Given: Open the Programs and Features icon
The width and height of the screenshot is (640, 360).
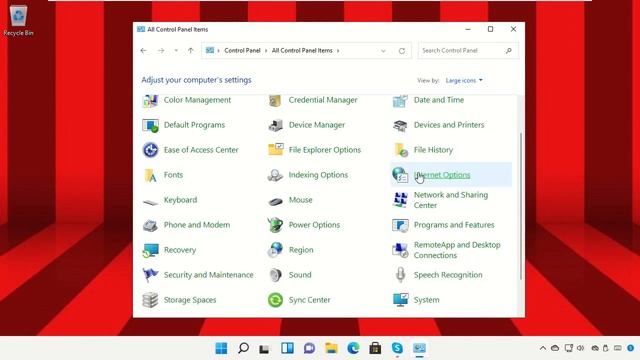Looking at the screenshot, I should click(x=400, y=225).
